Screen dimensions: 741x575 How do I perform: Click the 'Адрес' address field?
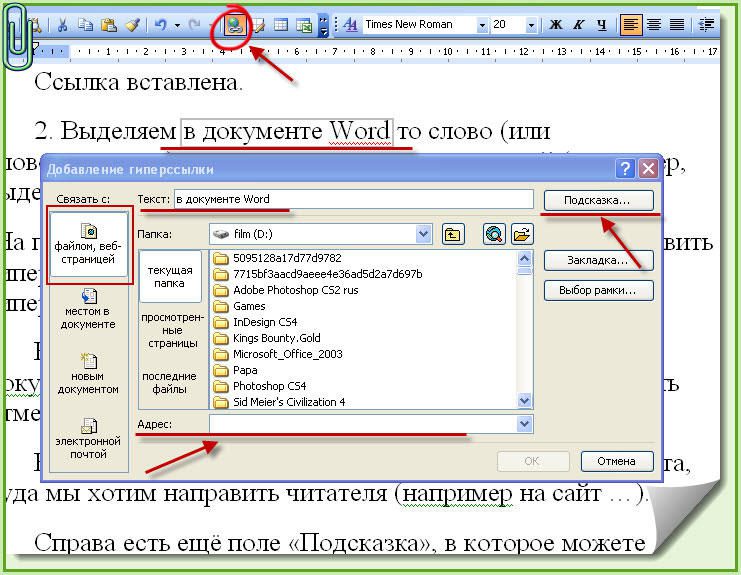[x=363, y=424]
